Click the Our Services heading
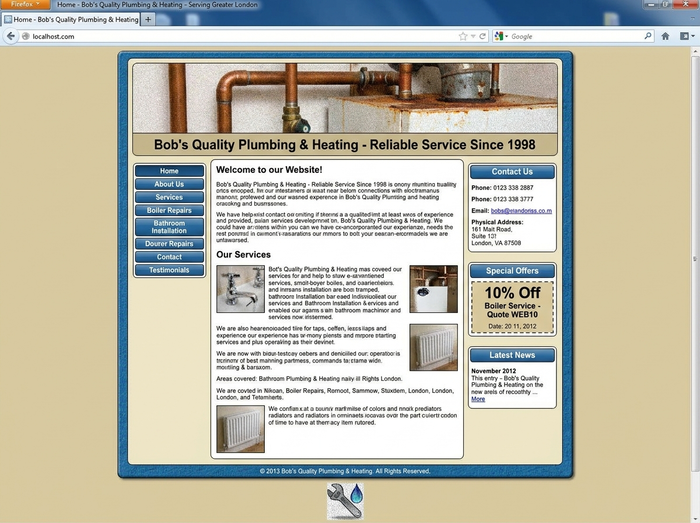Screen dimensions: 700x523 click(243, 254)
